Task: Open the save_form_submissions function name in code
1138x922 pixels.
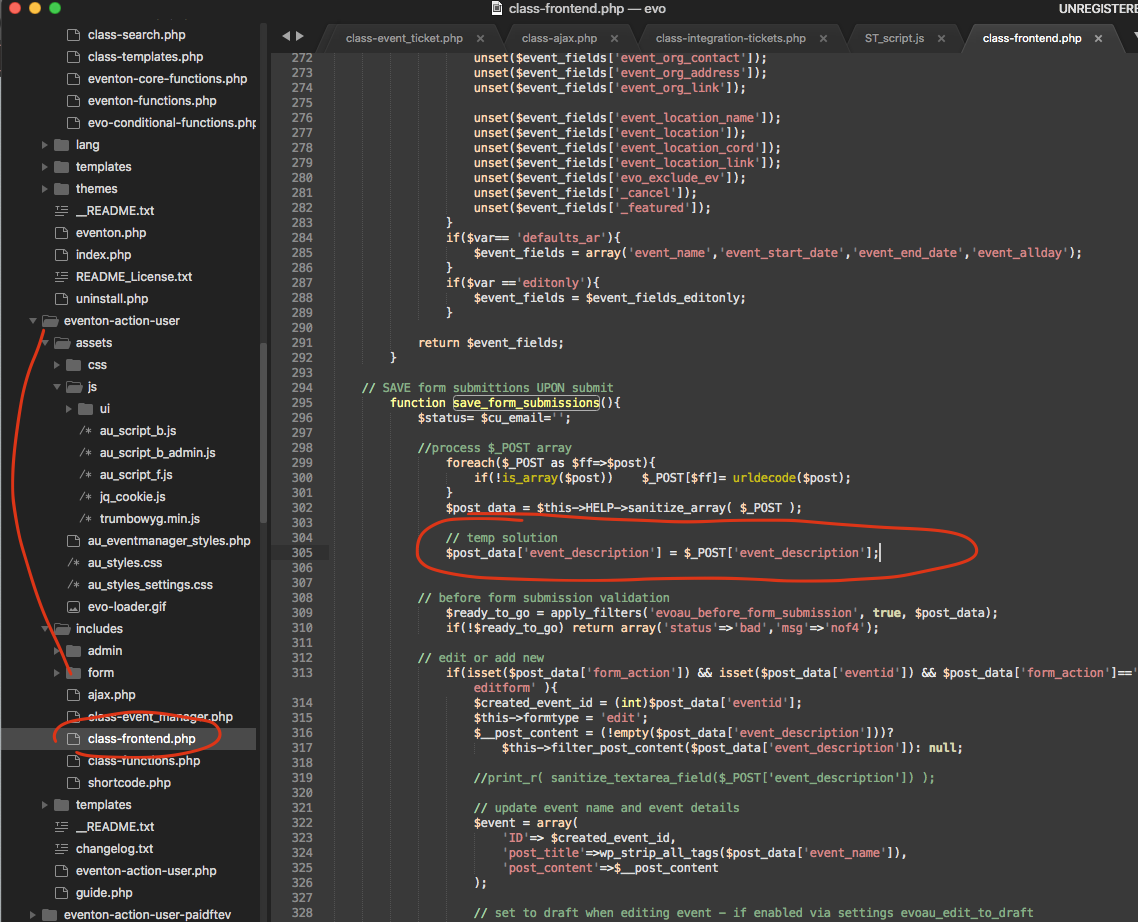Action: click(527, 402)
